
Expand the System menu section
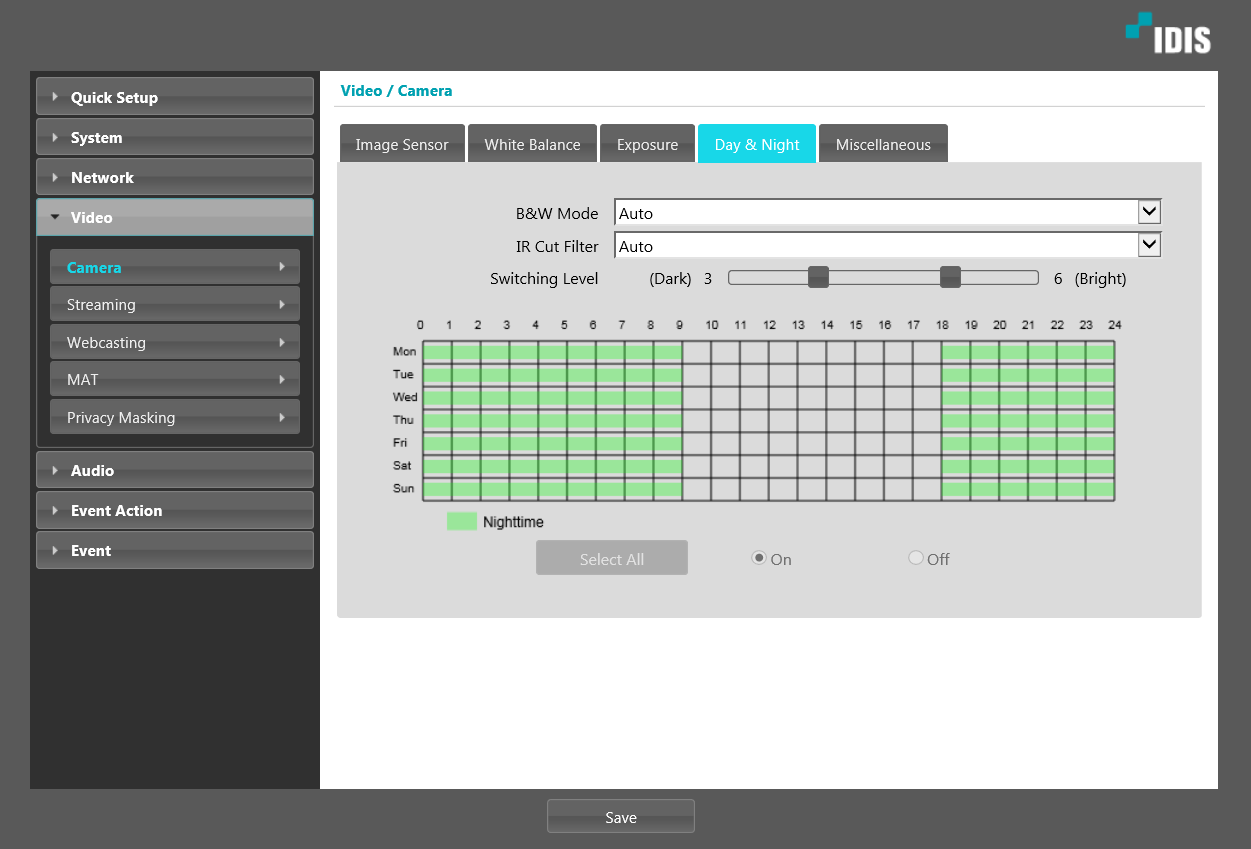point(175,137)
